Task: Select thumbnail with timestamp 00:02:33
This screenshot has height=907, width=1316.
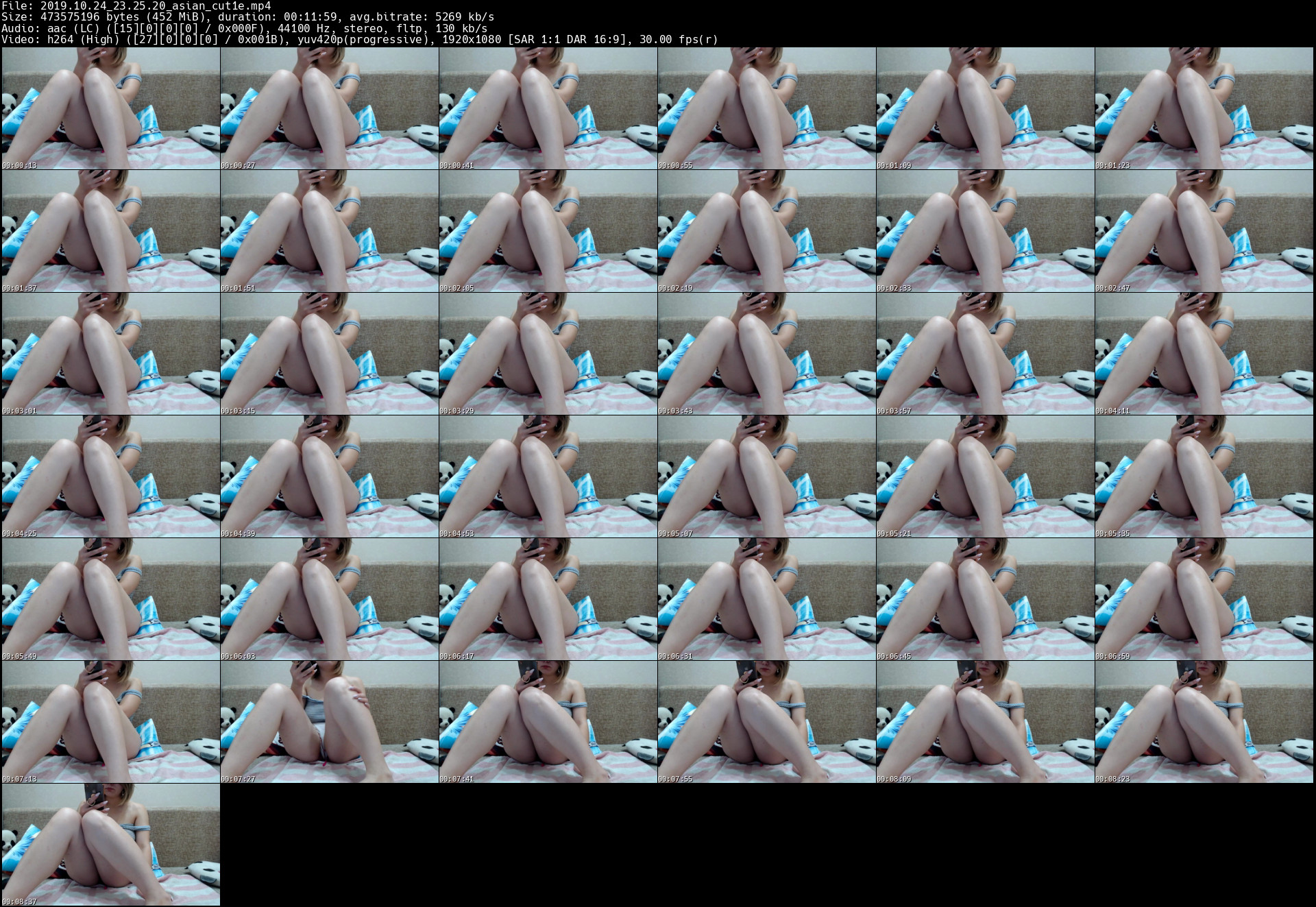Action: point(985,231)
